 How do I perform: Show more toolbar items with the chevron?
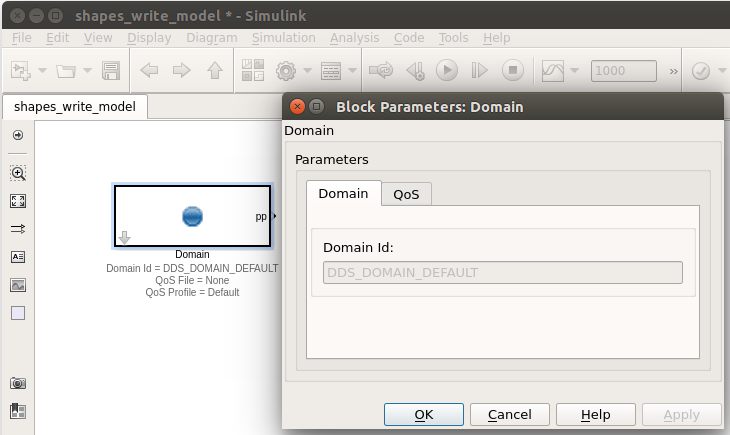pyautogui.click(x=674, y=71)
